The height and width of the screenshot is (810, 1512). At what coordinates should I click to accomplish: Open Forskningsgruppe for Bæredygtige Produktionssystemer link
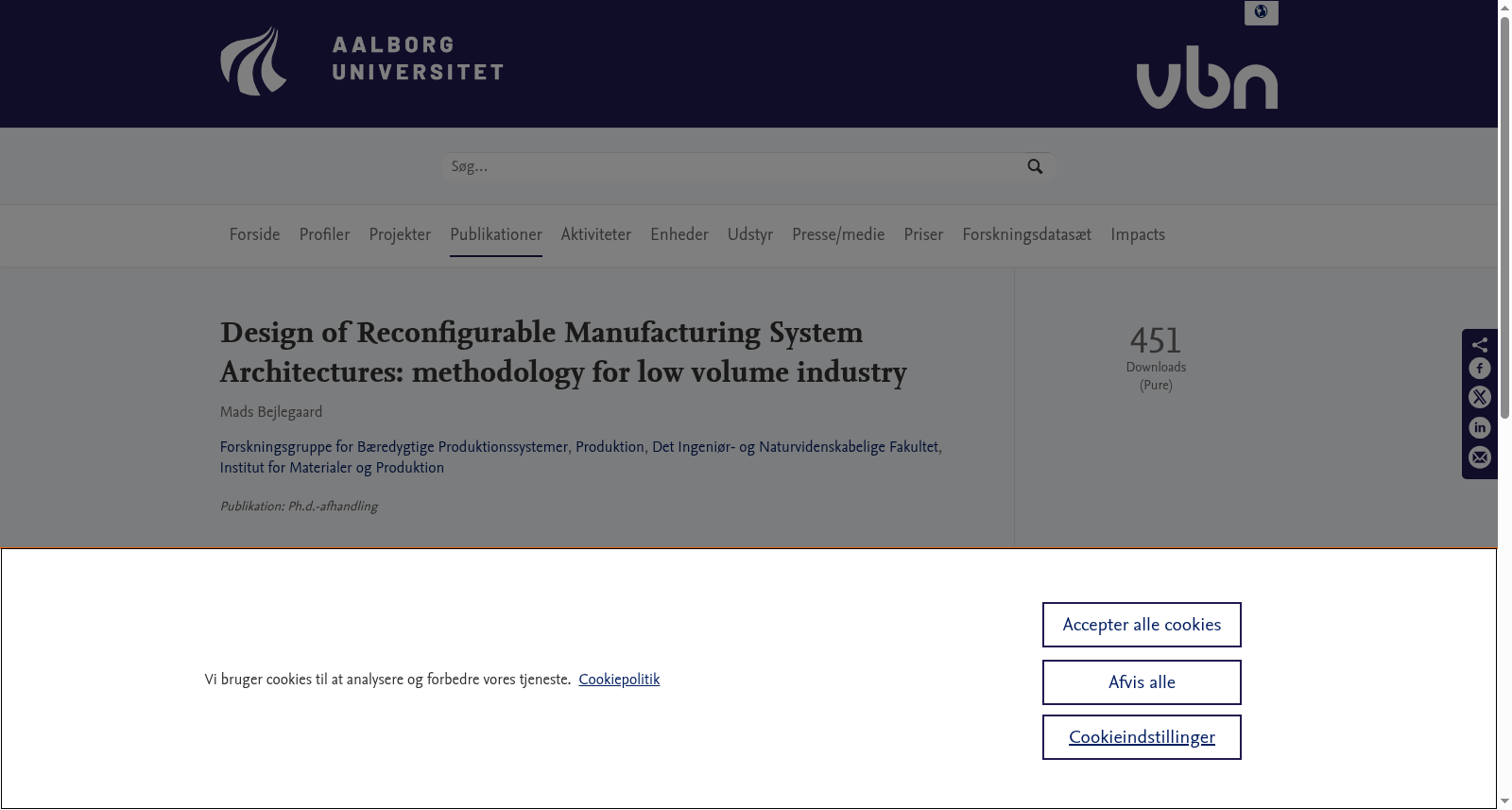point(394,447)
